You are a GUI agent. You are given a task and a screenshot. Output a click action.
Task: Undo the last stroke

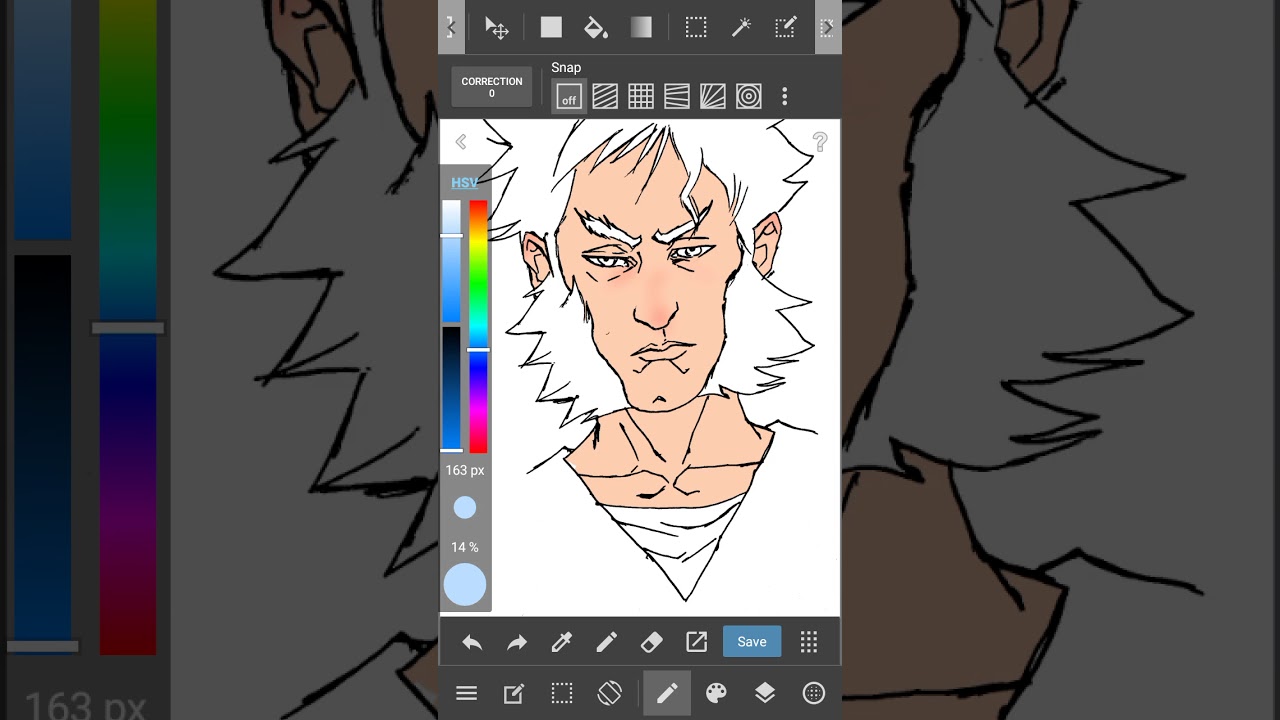point(472,643)
